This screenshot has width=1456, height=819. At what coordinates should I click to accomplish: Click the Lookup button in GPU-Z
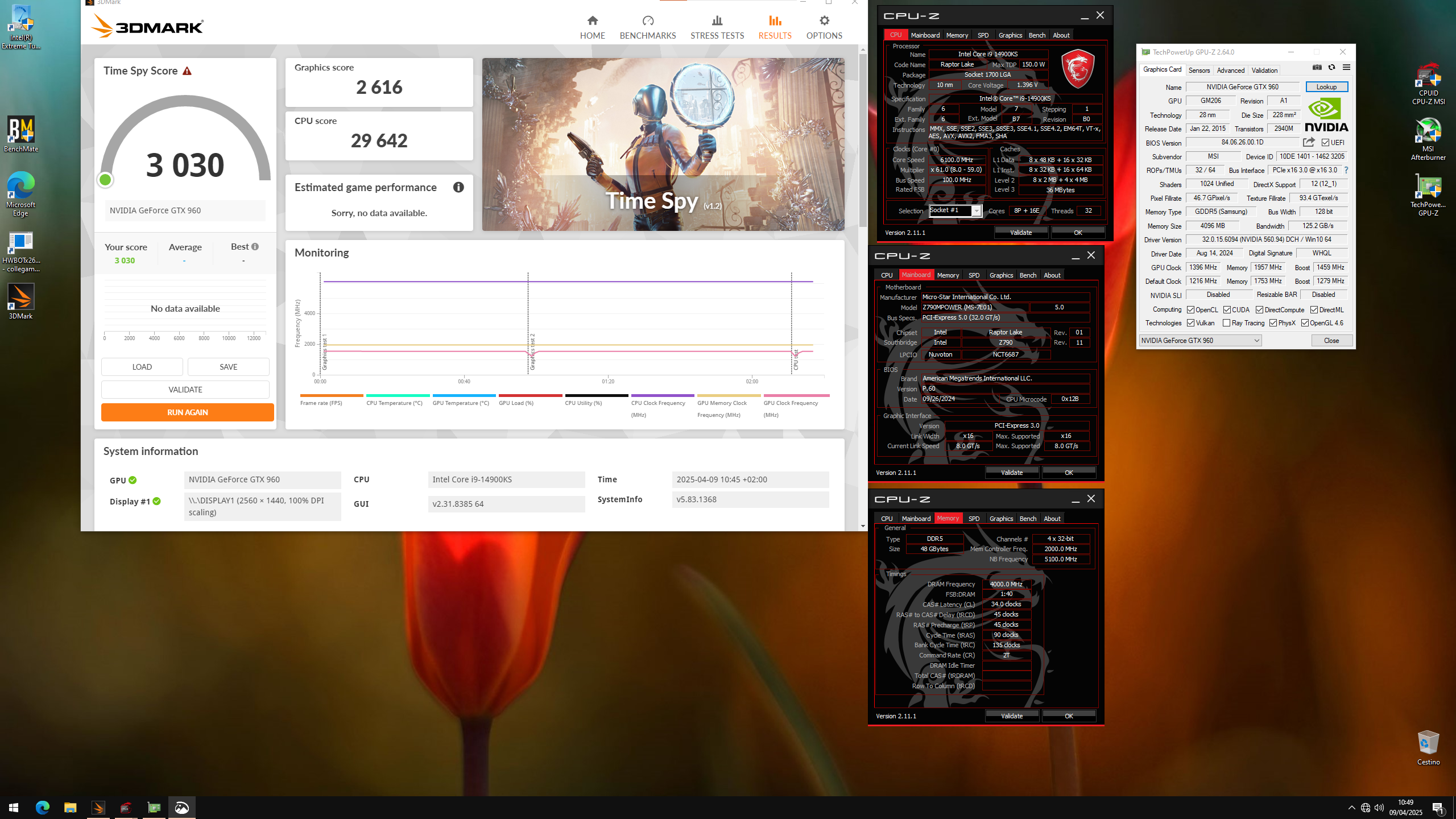pyautogui.click(x=1326, y=87)
